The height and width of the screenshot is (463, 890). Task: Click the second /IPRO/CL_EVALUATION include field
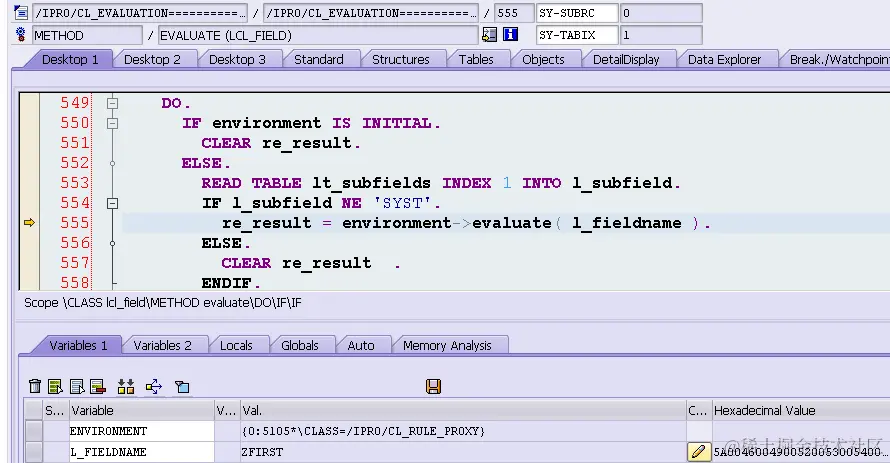pyautogui.click(x=371, y=12)
